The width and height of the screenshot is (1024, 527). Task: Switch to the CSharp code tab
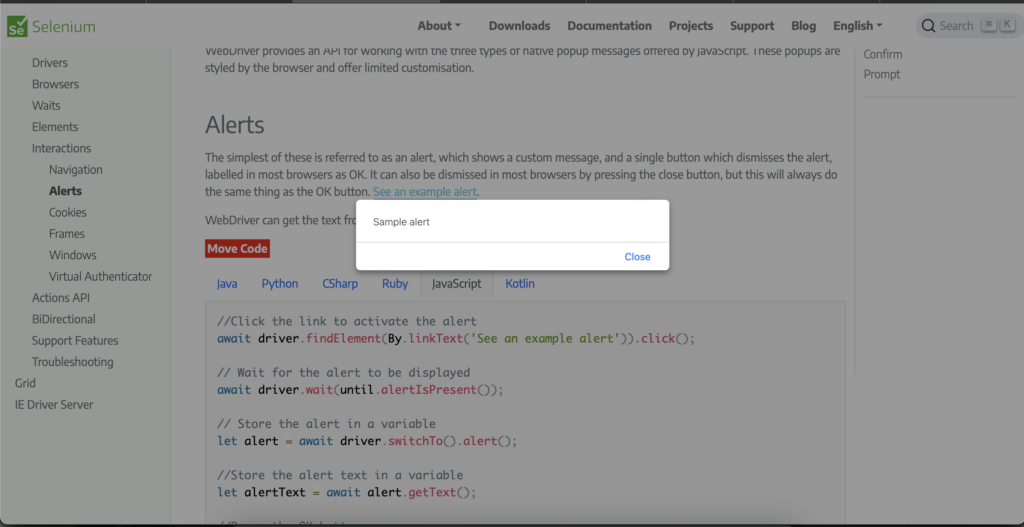point(340,283)
